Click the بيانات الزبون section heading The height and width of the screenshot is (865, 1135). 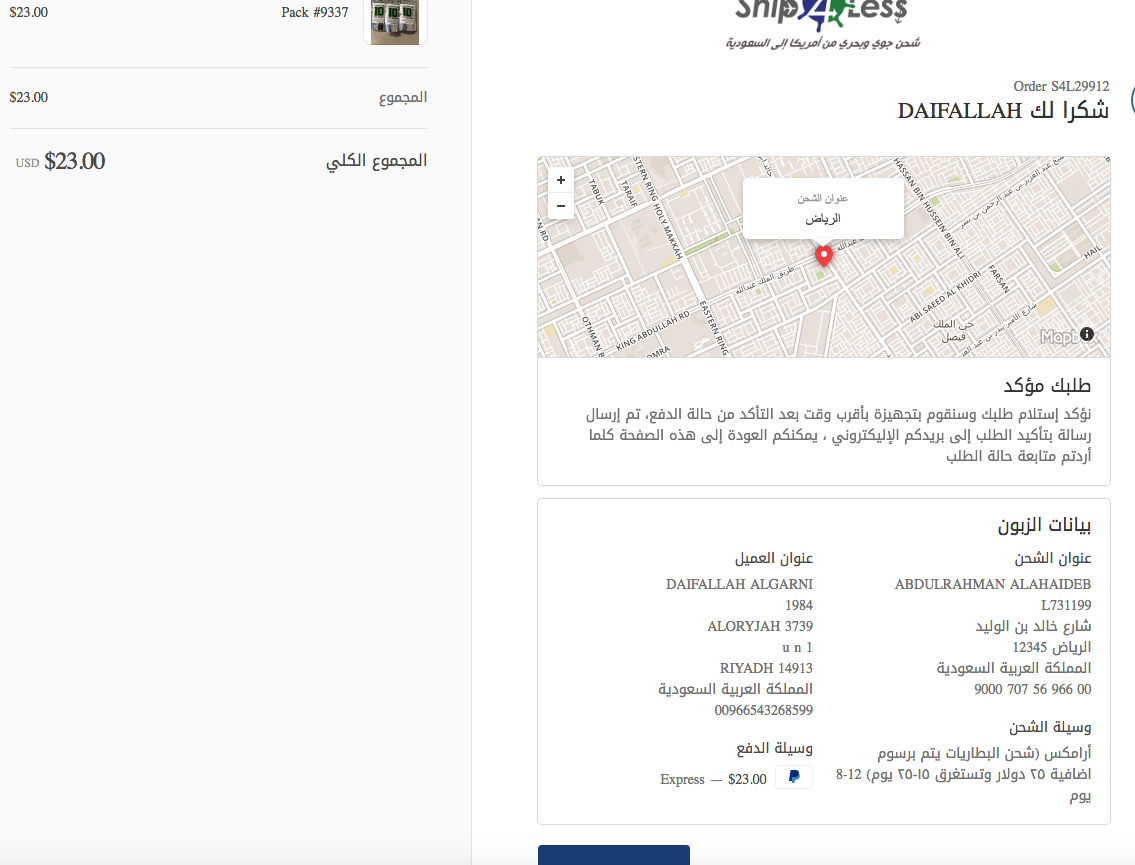[1044, 525]
